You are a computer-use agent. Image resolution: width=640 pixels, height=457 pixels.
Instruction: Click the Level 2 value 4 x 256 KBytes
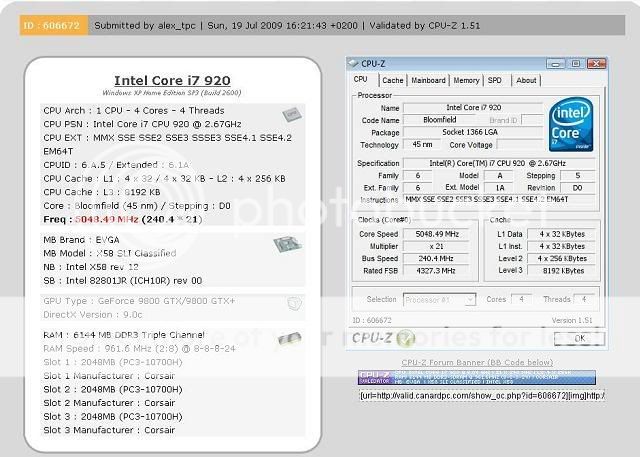click(562, 259)
